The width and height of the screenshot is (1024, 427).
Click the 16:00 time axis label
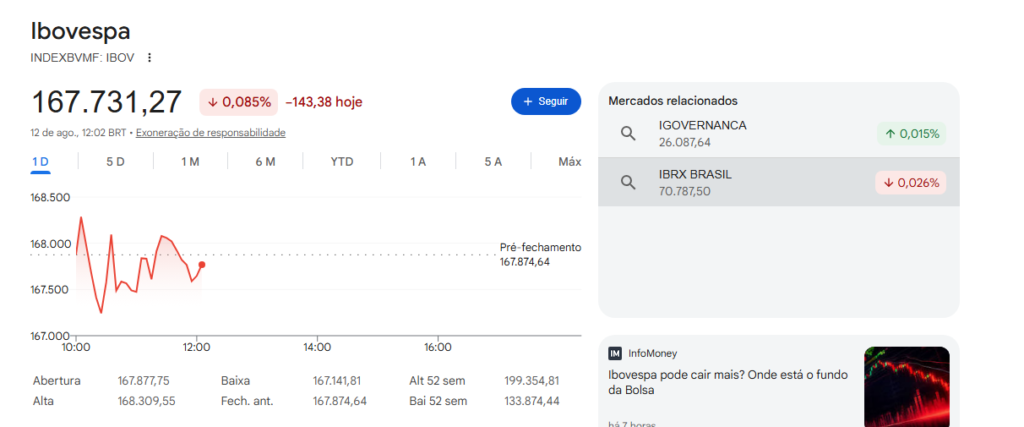(438, 347)
